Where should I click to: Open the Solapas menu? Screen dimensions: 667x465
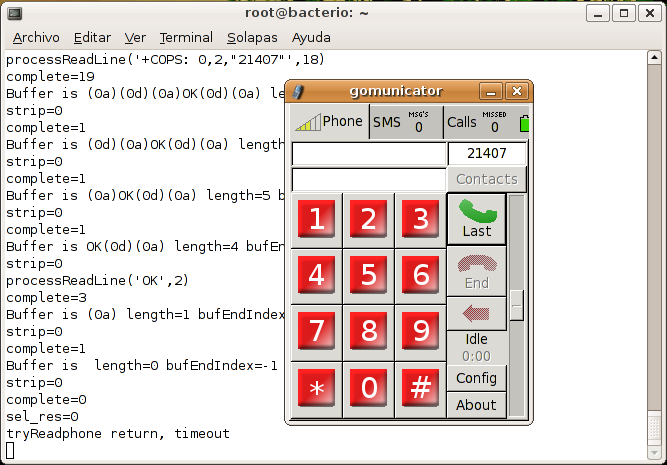click(252, 37)
